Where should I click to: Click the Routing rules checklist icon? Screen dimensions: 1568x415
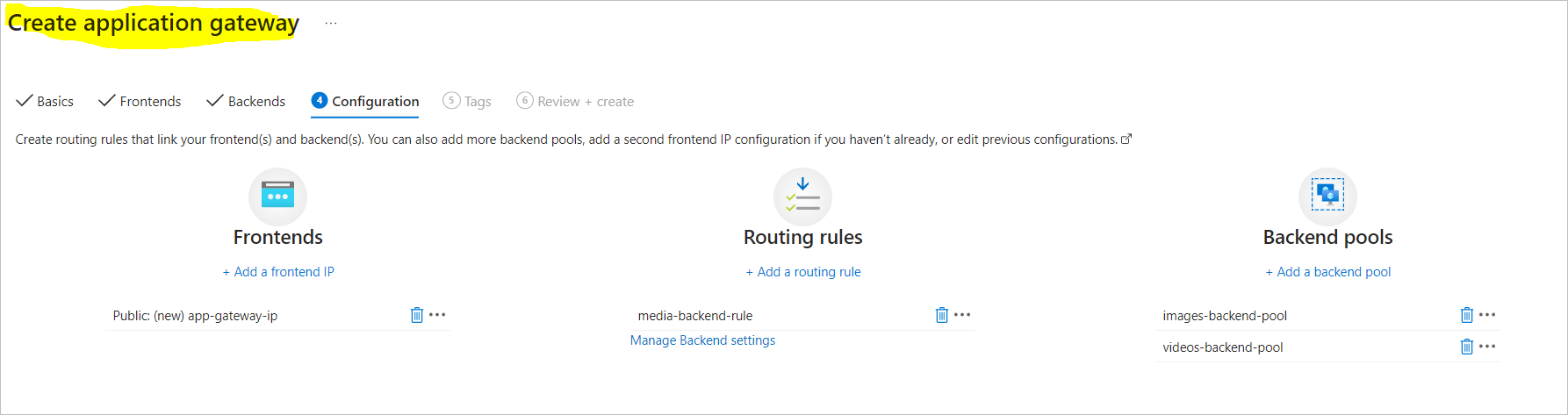[802, 197]
